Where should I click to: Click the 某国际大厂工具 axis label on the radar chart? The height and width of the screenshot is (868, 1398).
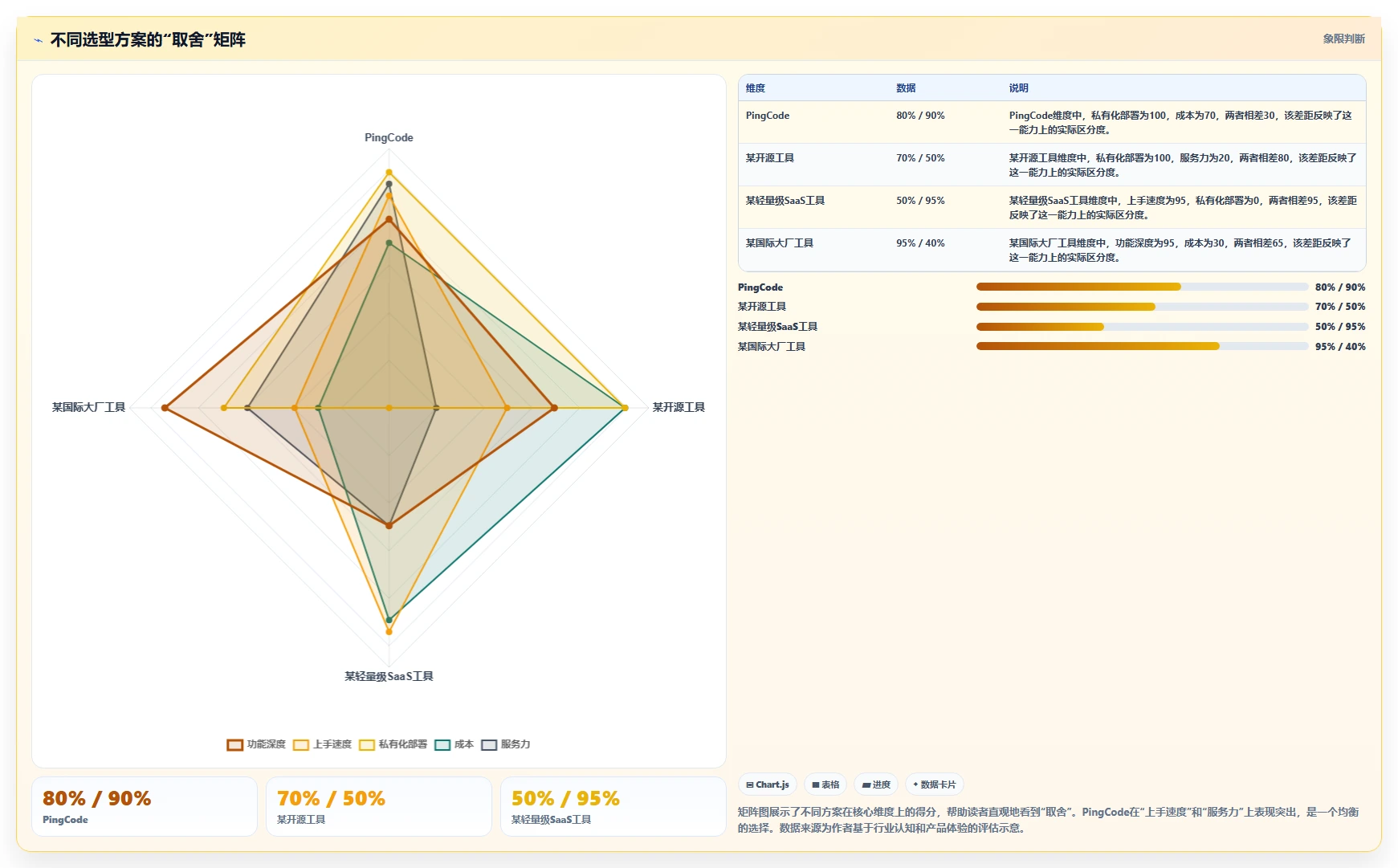pos(88,407)
